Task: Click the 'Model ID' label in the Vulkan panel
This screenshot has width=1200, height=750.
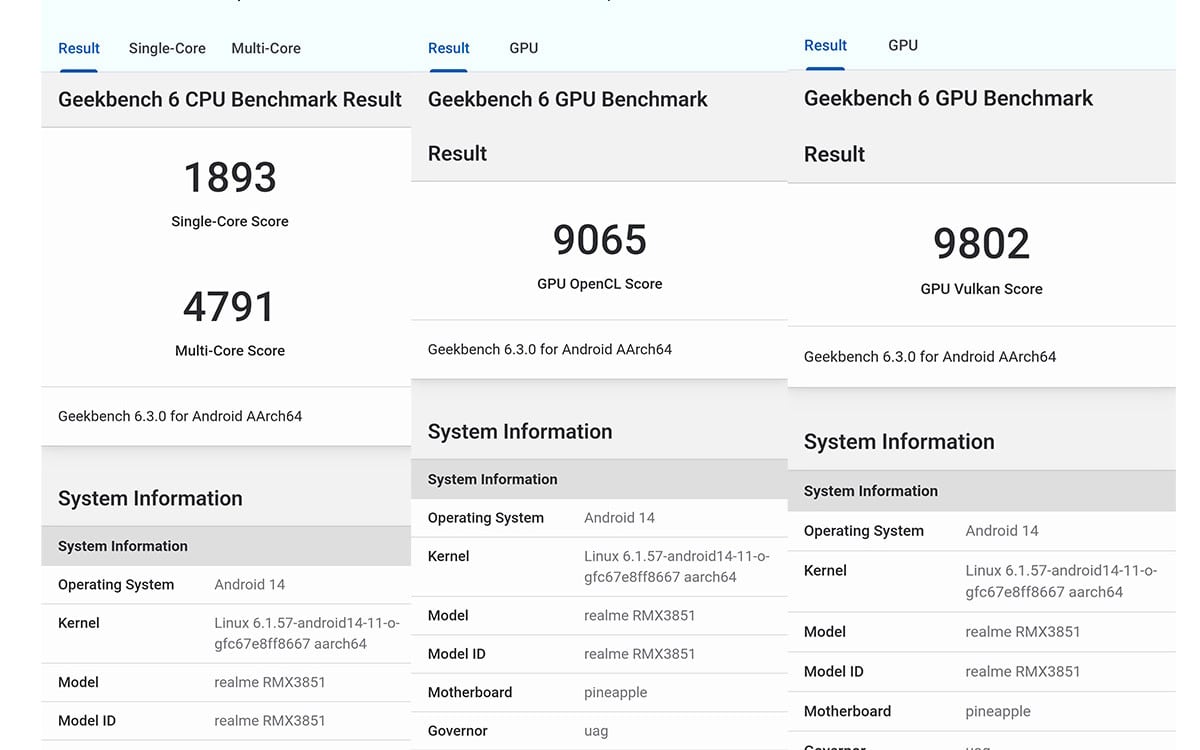Action: pyautogui.click(x=834, y=672)
